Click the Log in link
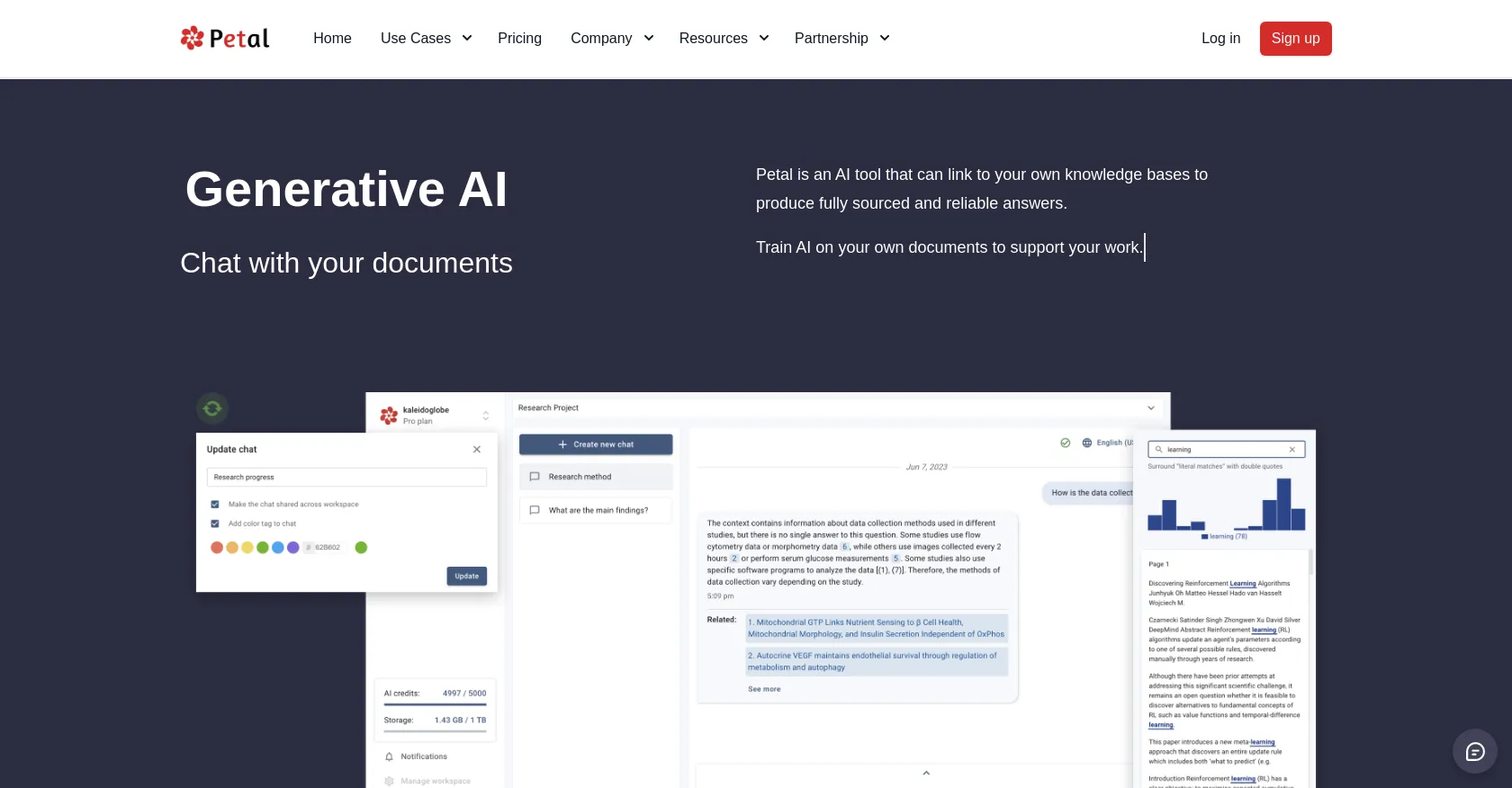The height and width of the screenshot is (788, 1512). point(1220,38)
